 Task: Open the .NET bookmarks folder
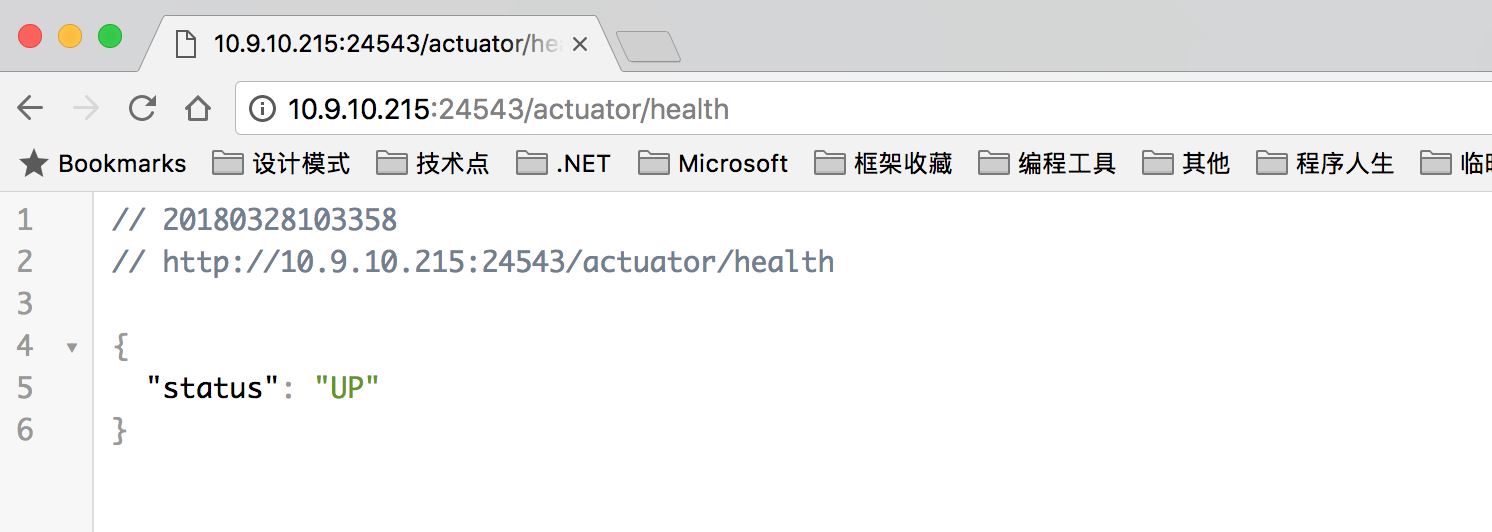pyautogui.click(x=564, y=163)
